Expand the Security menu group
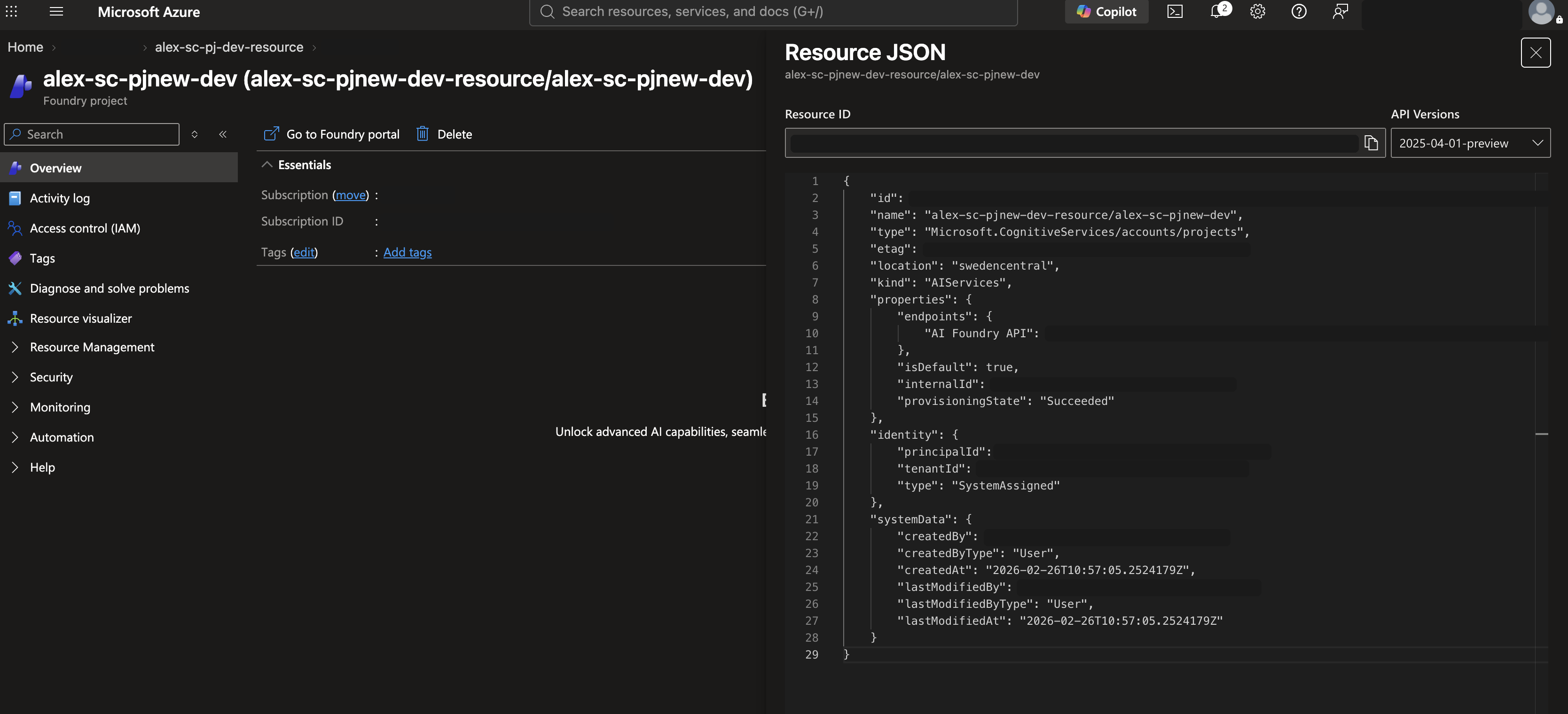The width and height of the screenshot is (1568, 714). point(51,377)
